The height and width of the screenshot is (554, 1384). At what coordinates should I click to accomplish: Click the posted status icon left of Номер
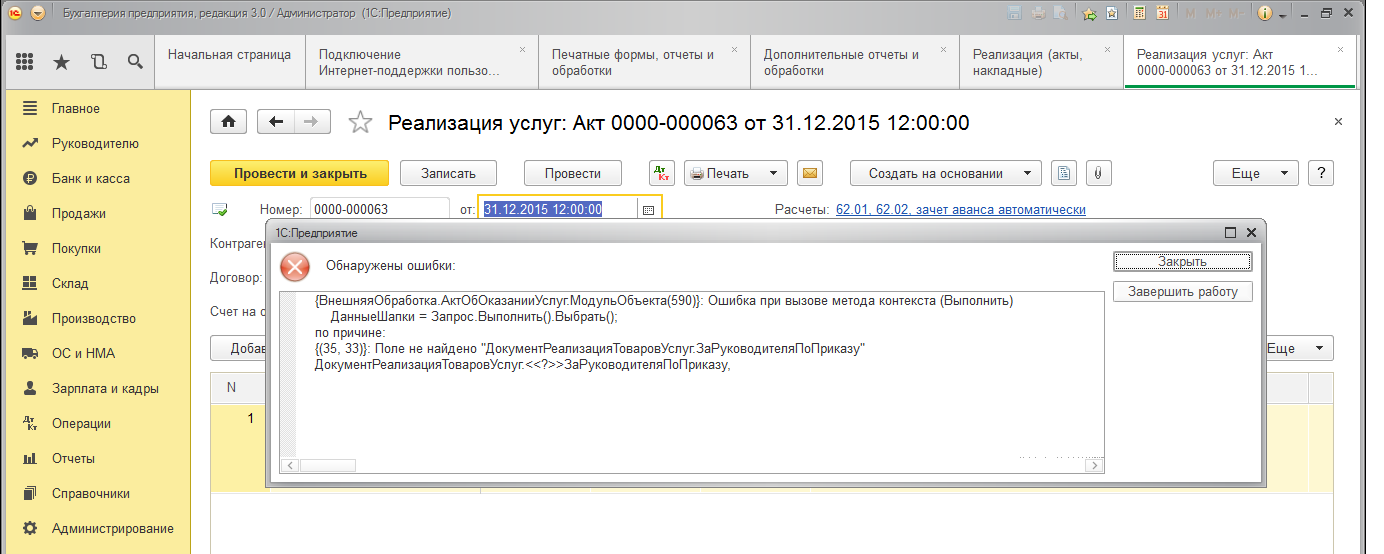[220, 210]
